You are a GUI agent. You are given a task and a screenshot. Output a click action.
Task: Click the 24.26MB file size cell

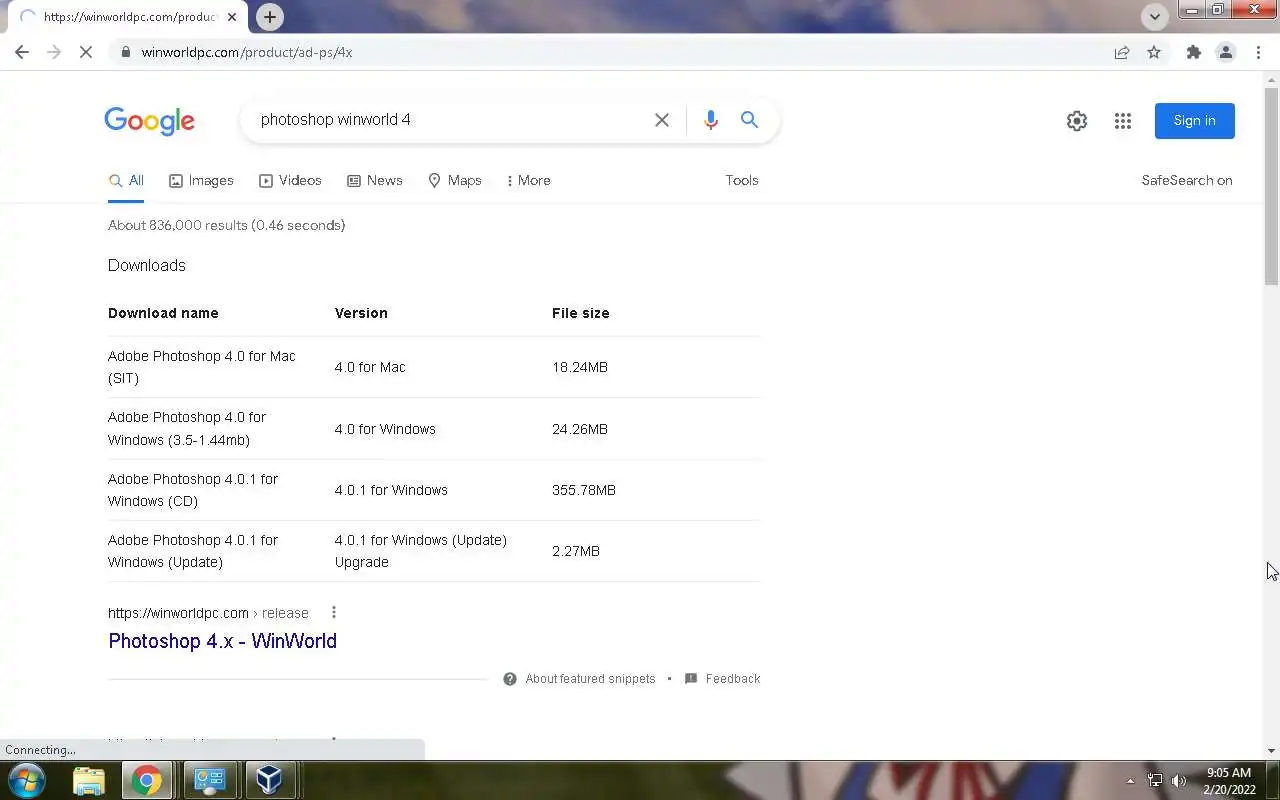click(x=580, y=429)
